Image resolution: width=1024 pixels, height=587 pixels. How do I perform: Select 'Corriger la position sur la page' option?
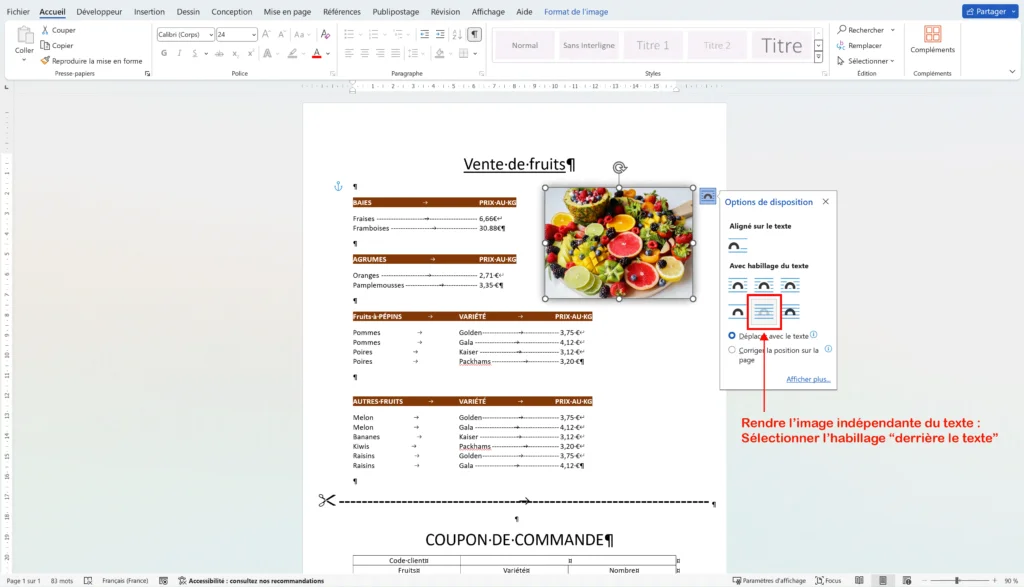coord(732,350)
